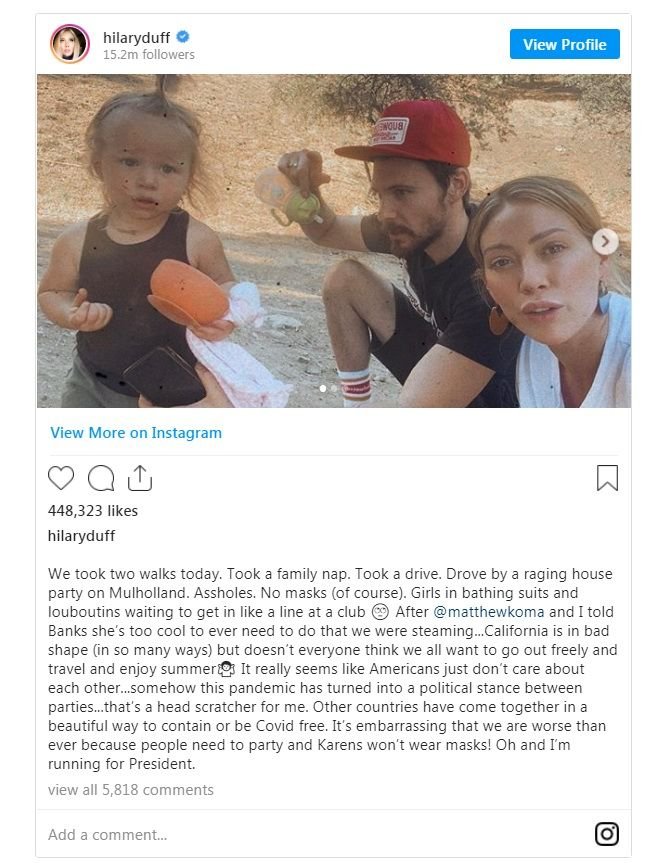The height and width of the screenshot is (863, 662).
Task: Select hilaryduff name above caption
Action: tap(81, 535)
